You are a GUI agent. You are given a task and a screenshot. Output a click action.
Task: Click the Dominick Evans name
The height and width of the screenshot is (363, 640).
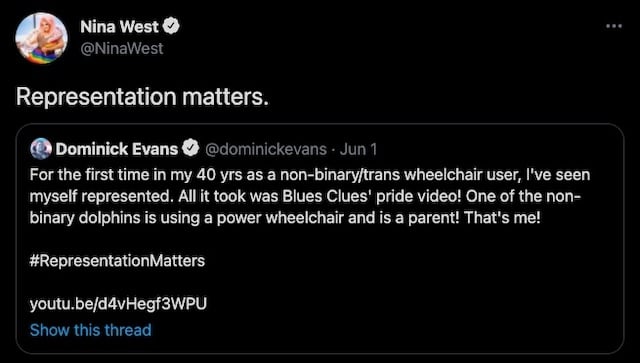click(x=117, y=149)
